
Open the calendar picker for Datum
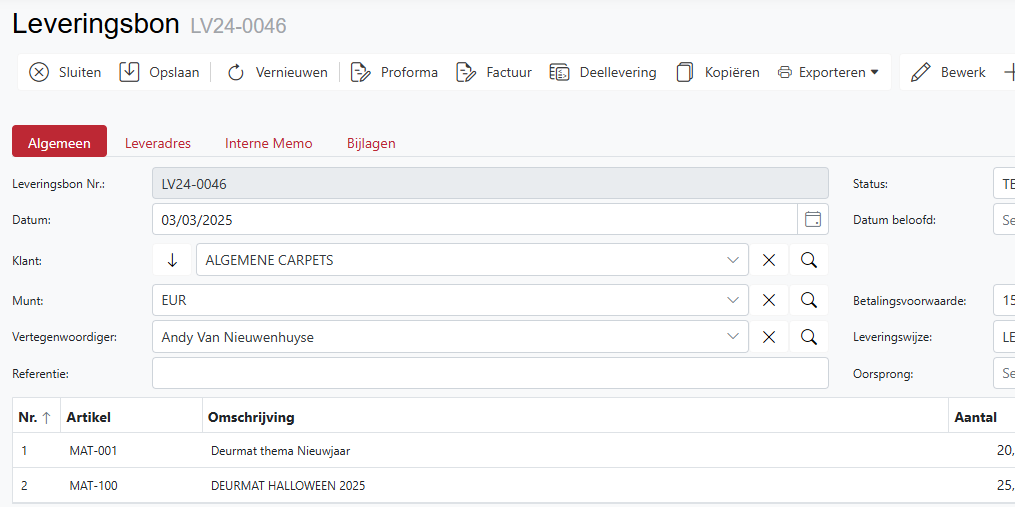pyautogui.click(x=813, y=219)
